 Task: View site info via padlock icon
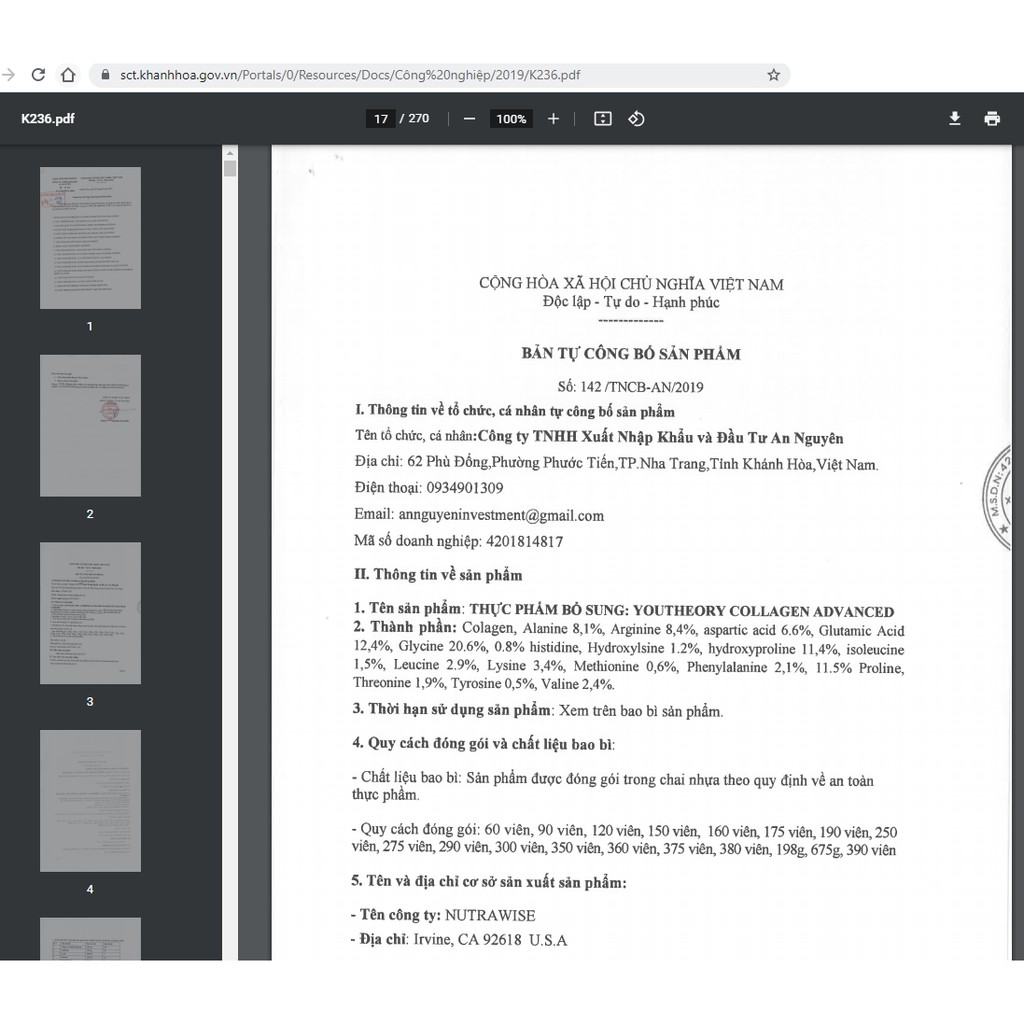[107, 75]
